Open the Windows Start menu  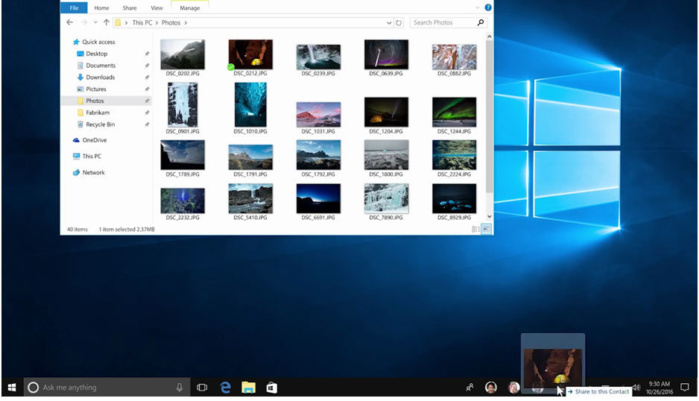12,388
